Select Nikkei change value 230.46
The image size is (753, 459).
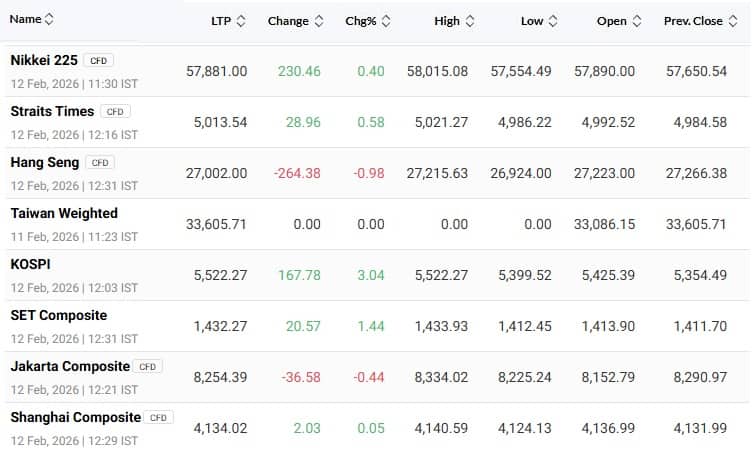[299, 72]
